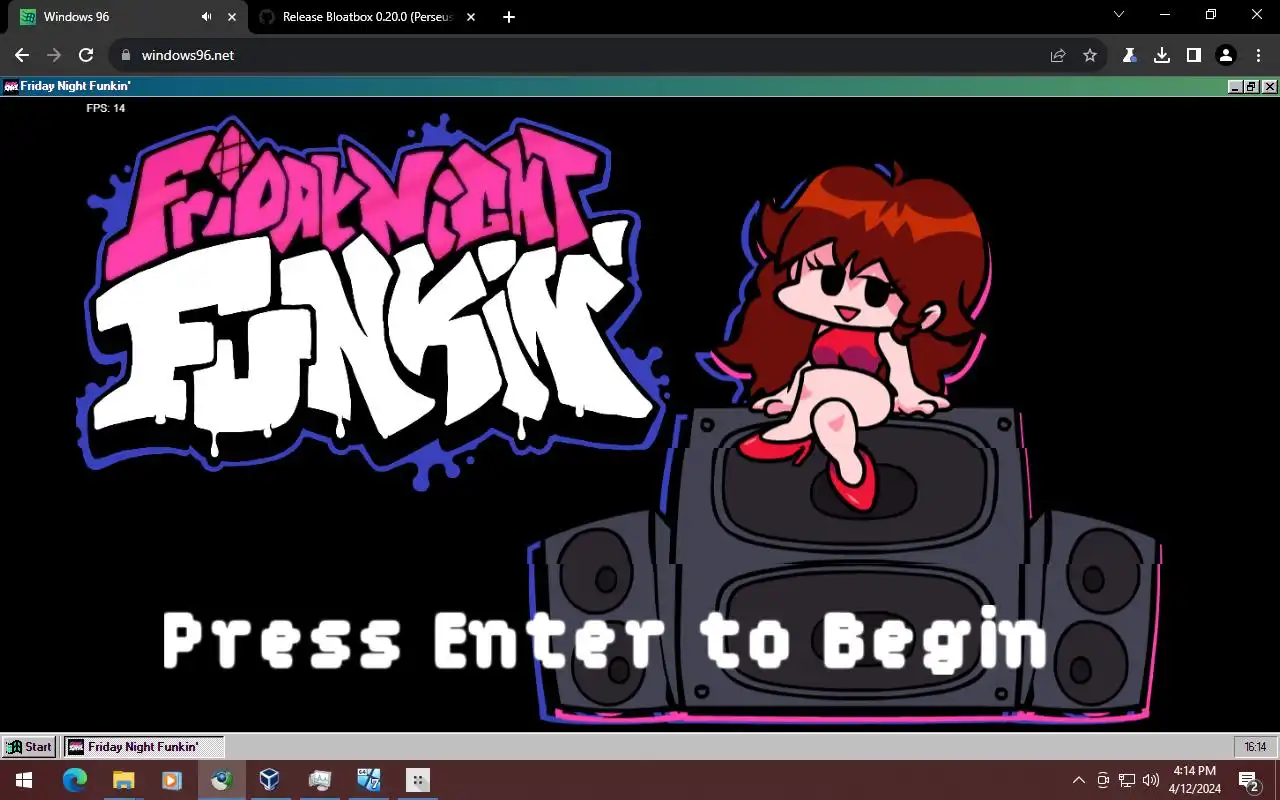Click the active Chrome taskbar icon
1280x800 pixels.
(221, 780)
